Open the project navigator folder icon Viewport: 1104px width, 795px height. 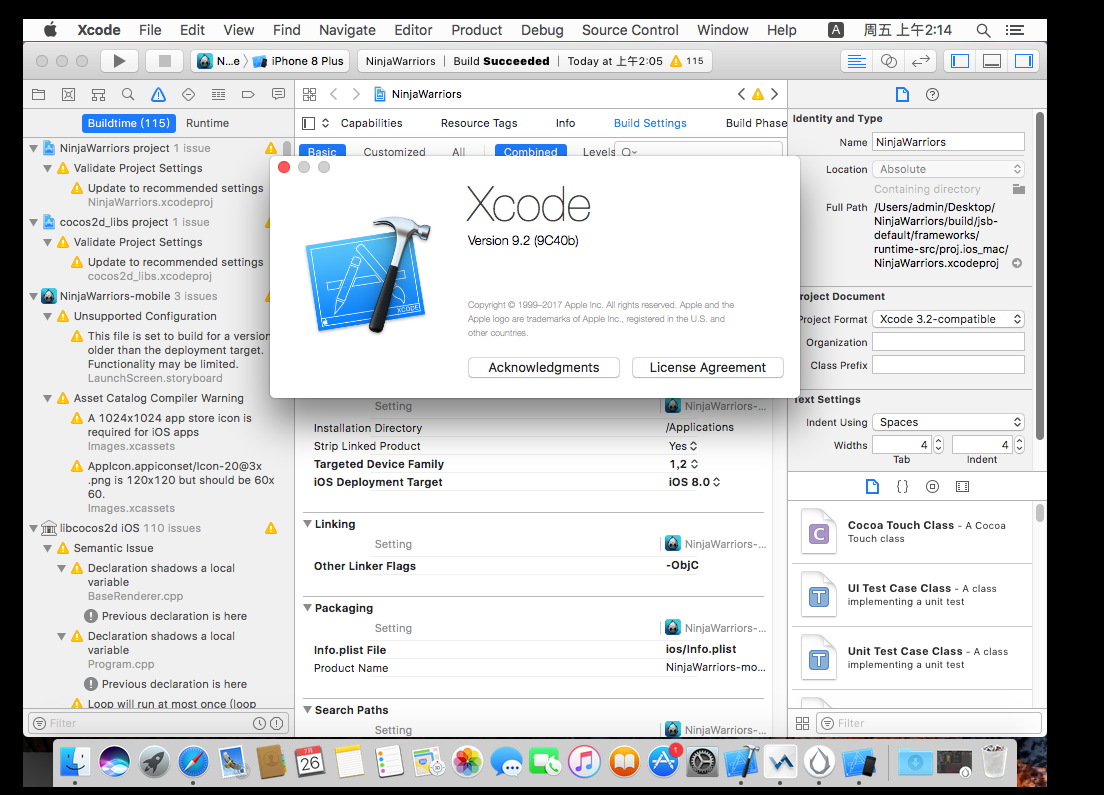(x=39, y=94)
